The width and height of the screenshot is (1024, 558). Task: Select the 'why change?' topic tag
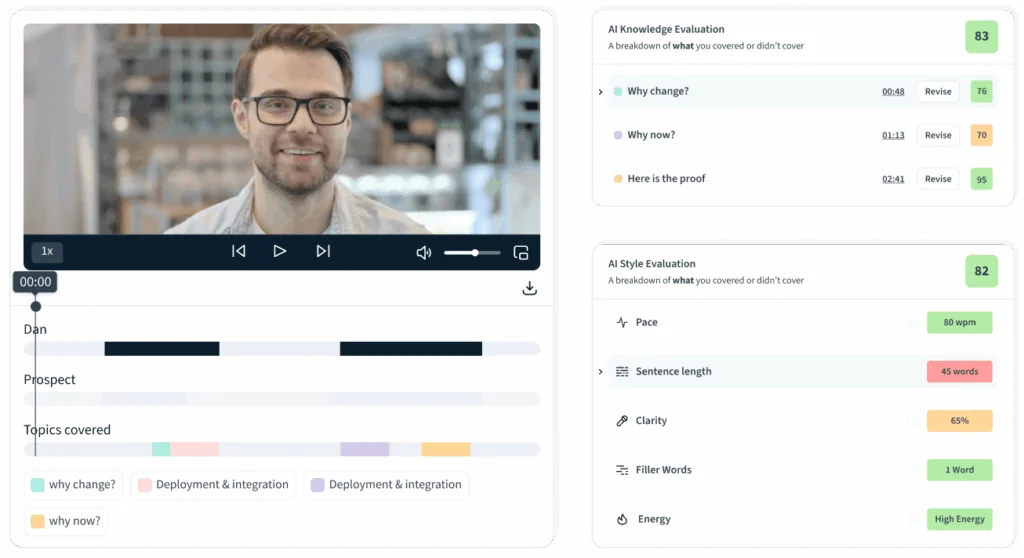coord(73,484)
